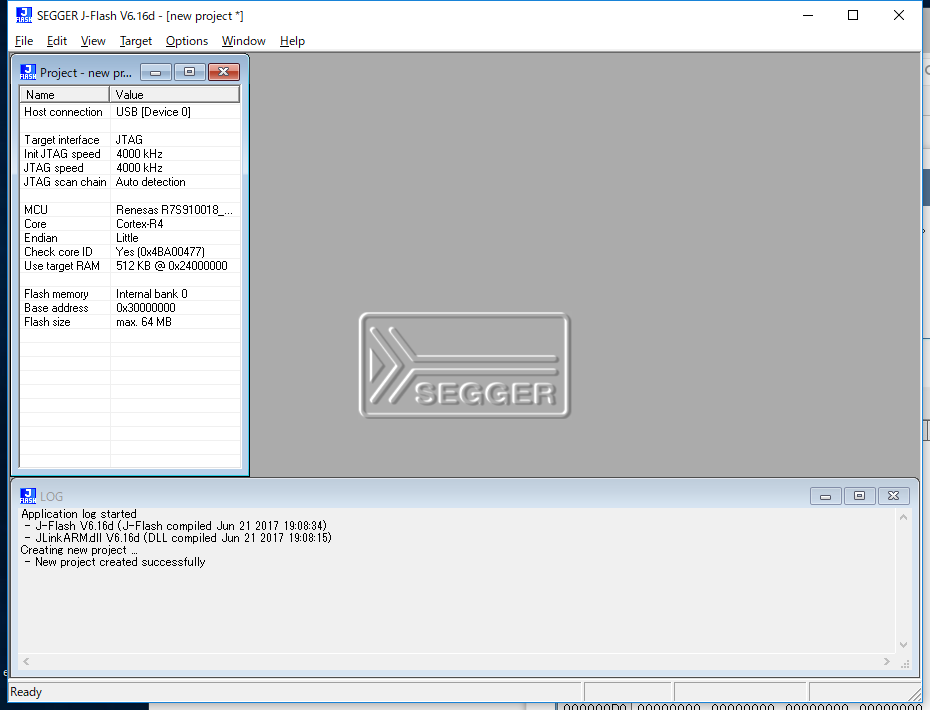Open the Target menu
This screenshot has width=930, height=710.
coord(135,41)
